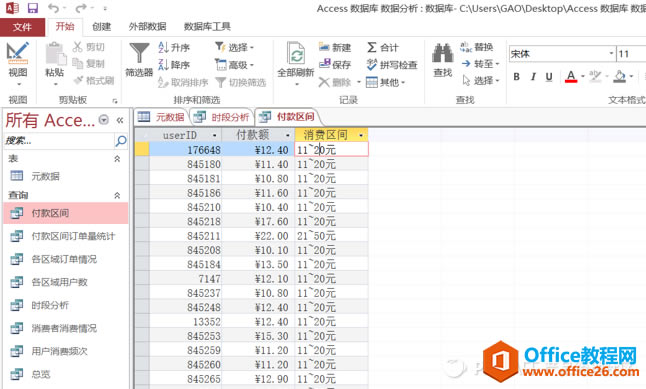Sort ascending with 升序

click(174, 47)
